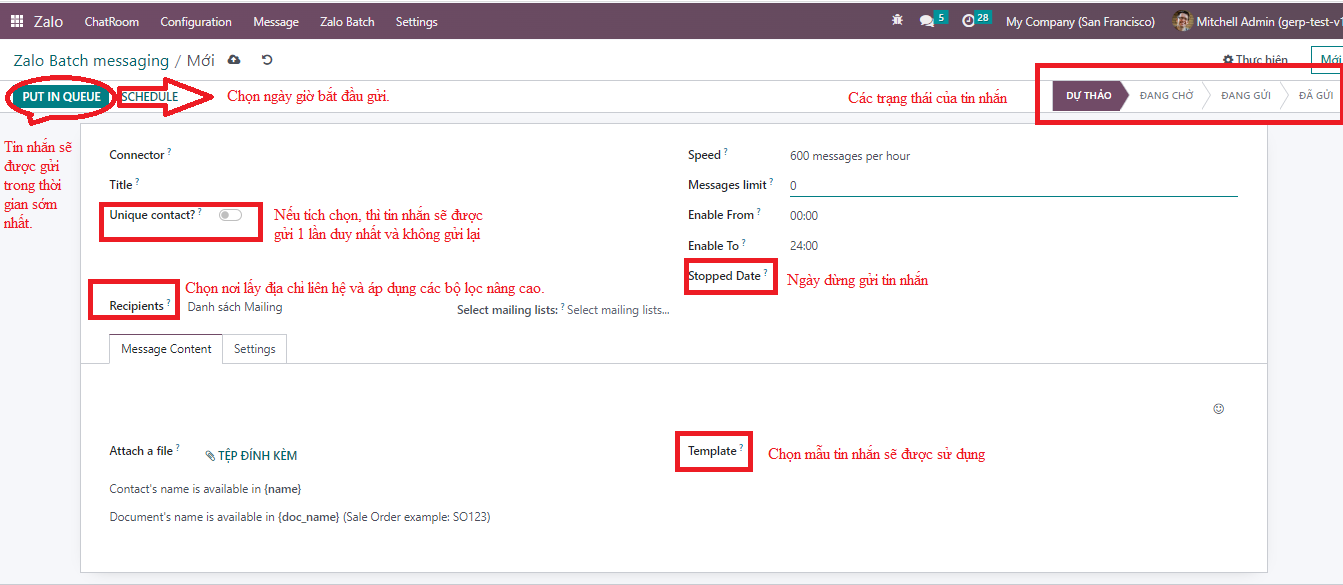1343x585 pixels.
Task: Open the Settings top menu
Action: tap(416, 21)
